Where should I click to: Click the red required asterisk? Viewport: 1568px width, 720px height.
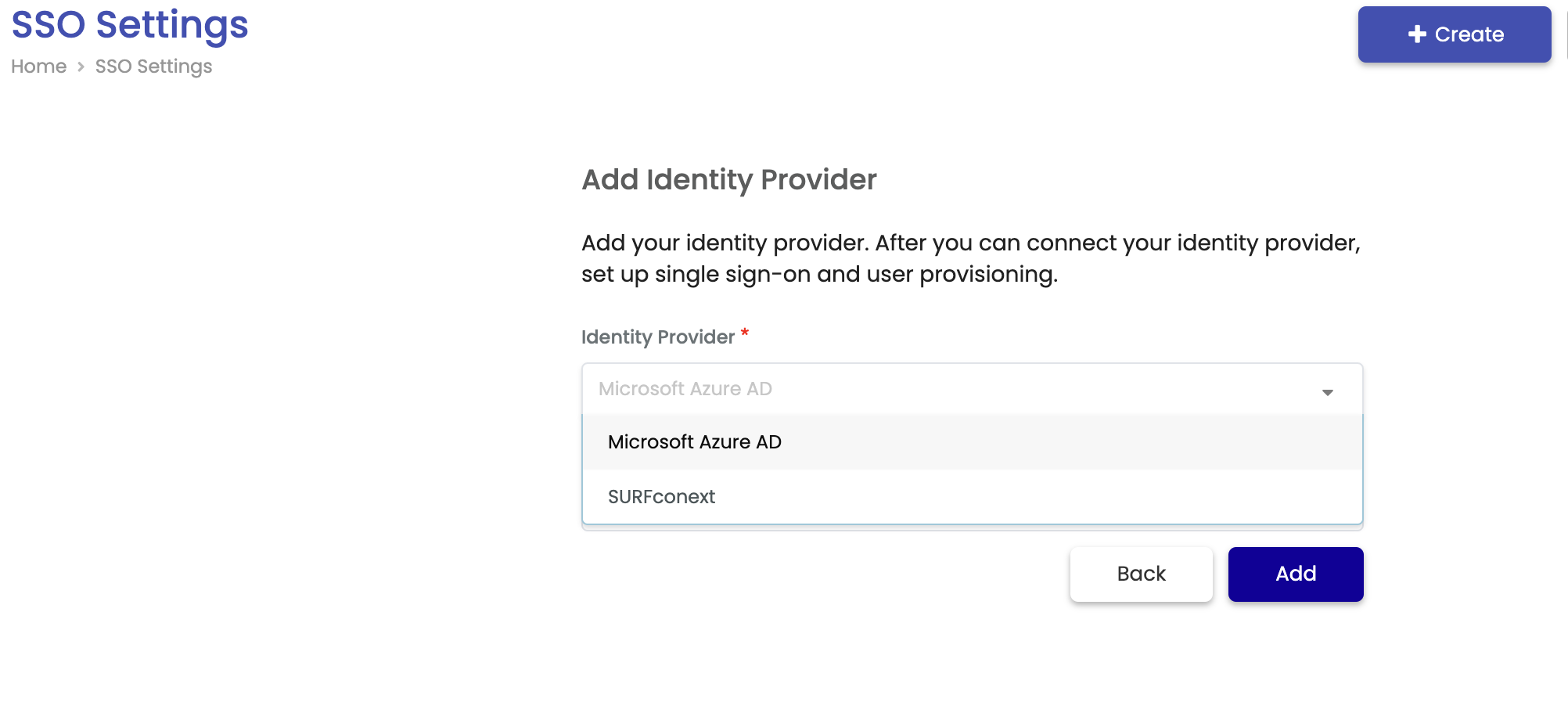tap(745, 334)
